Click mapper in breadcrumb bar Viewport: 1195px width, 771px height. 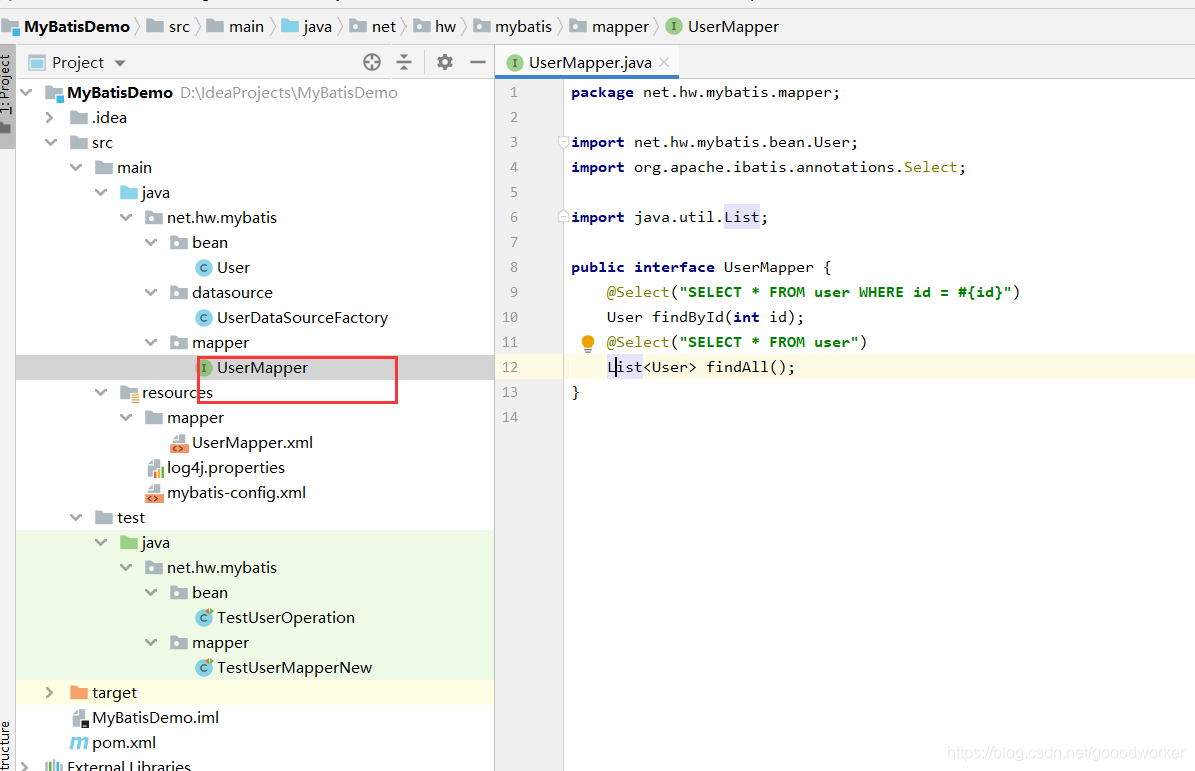pos(620,27)
